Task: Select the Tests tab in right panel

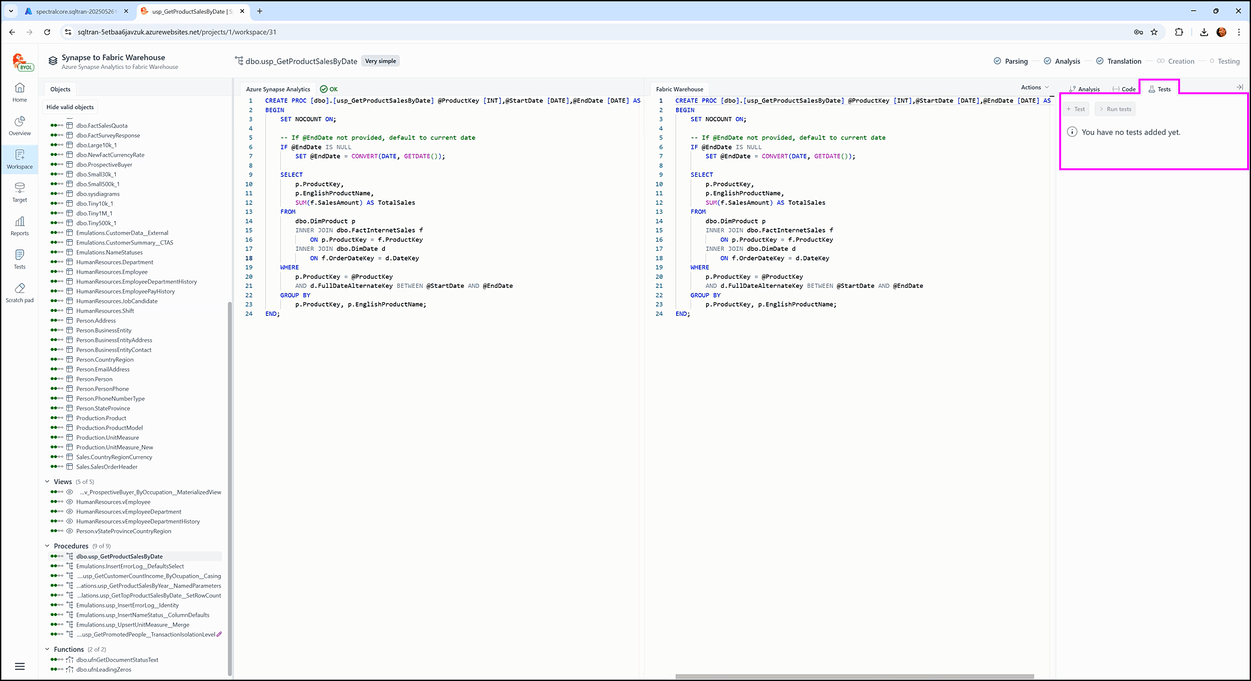Action: pyautogui.click(x=1160, y=89)
